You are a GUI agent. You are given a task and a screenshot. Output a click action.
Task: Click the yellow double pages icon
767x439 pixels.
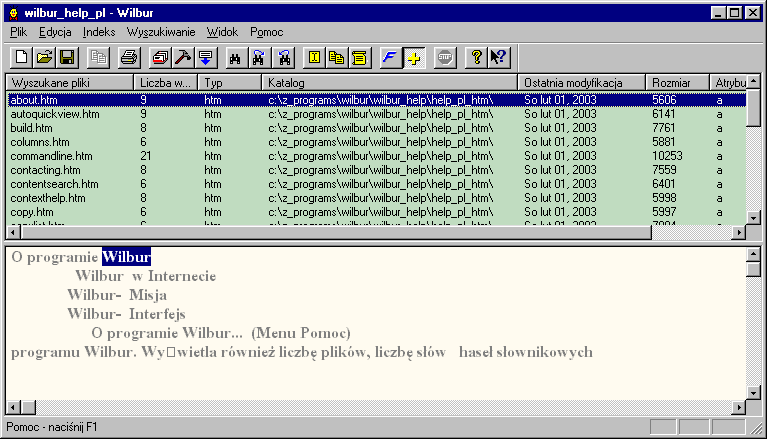coord(337,58)
